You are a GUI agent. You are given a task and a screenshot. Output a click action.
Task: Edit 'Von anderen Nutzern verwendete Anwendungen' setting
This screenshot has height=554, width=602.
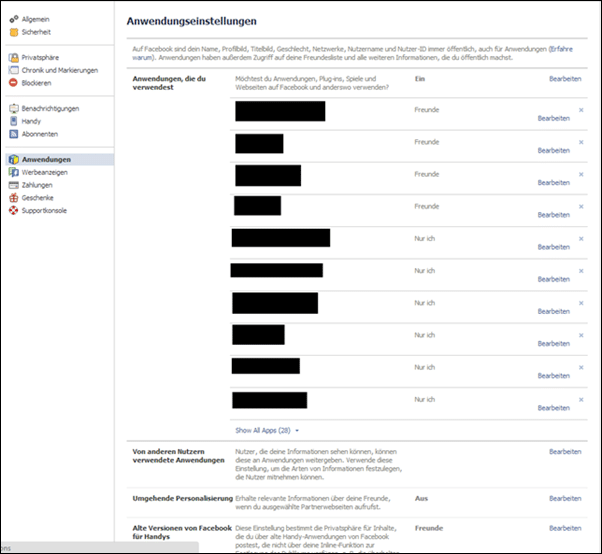click(x=565, y=451)
